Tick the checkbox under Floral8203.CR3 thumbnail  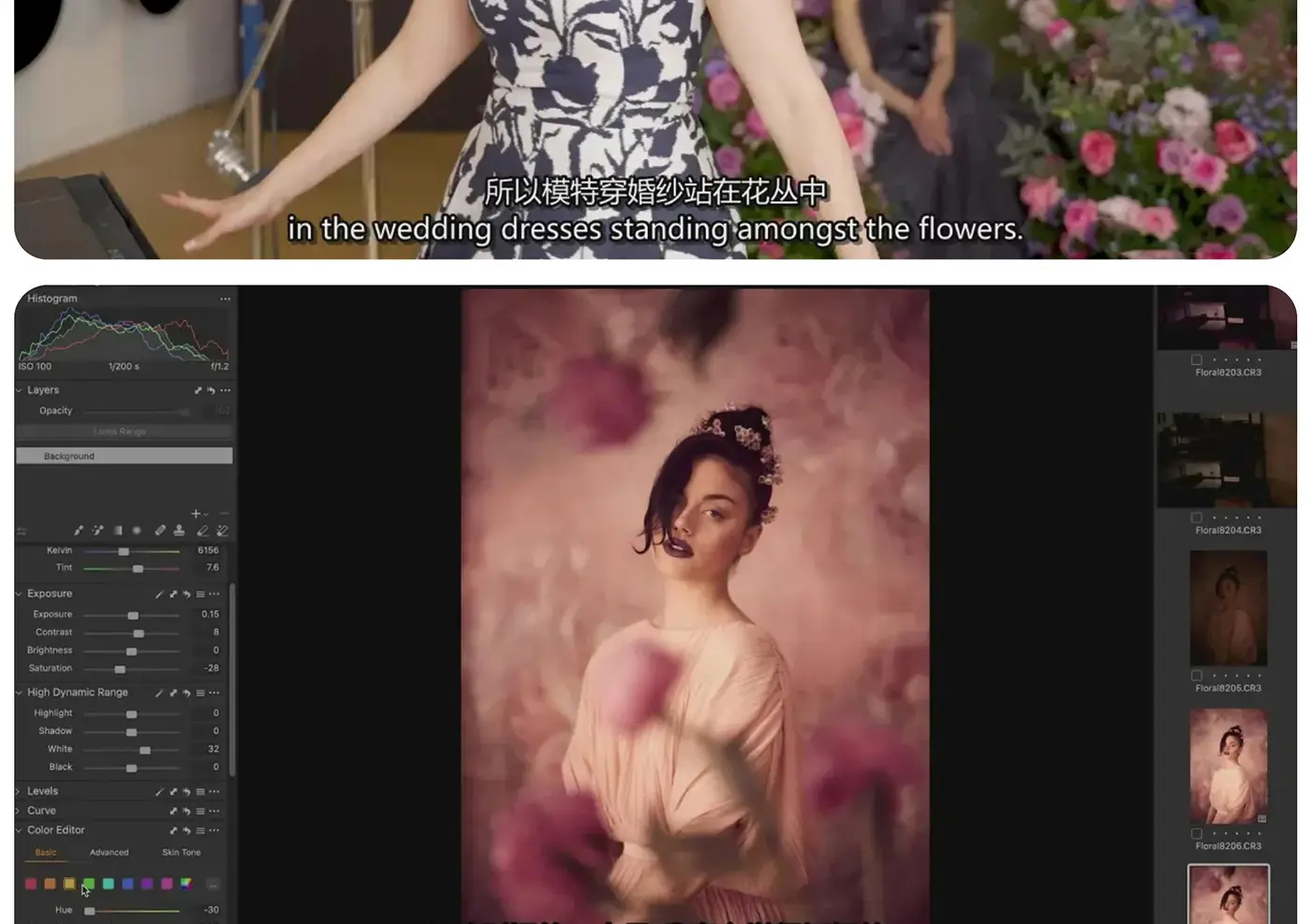pyautogui.click(x=1197, y=359)
